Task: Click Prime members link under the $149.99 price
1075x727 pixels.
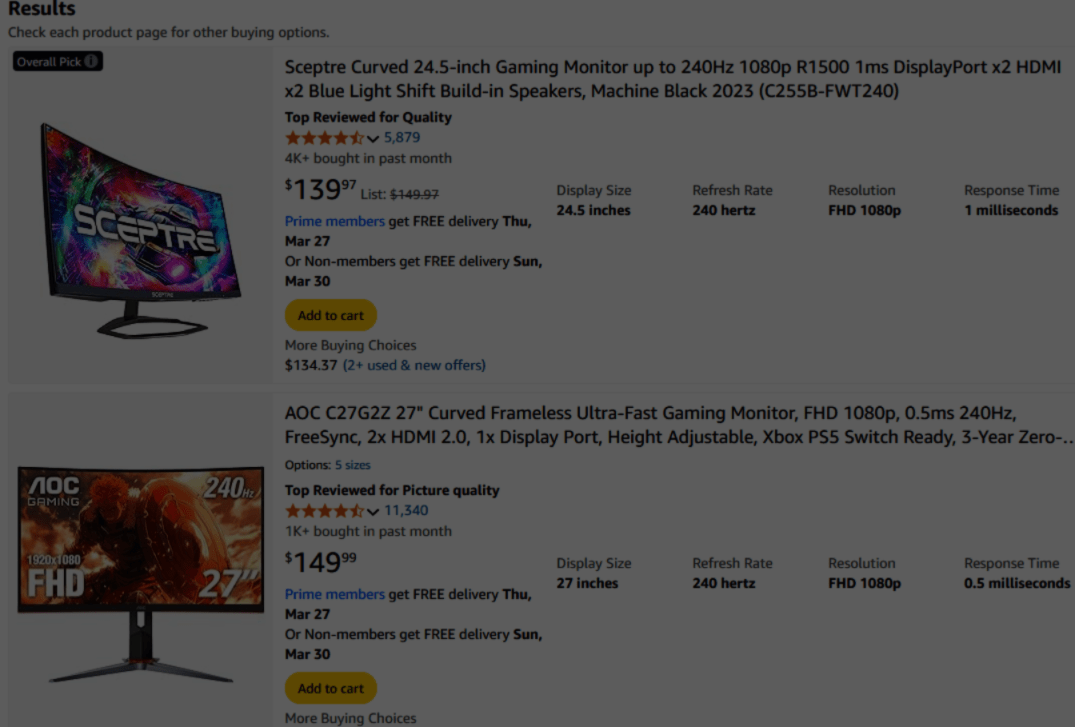Action: click(334, 594)
